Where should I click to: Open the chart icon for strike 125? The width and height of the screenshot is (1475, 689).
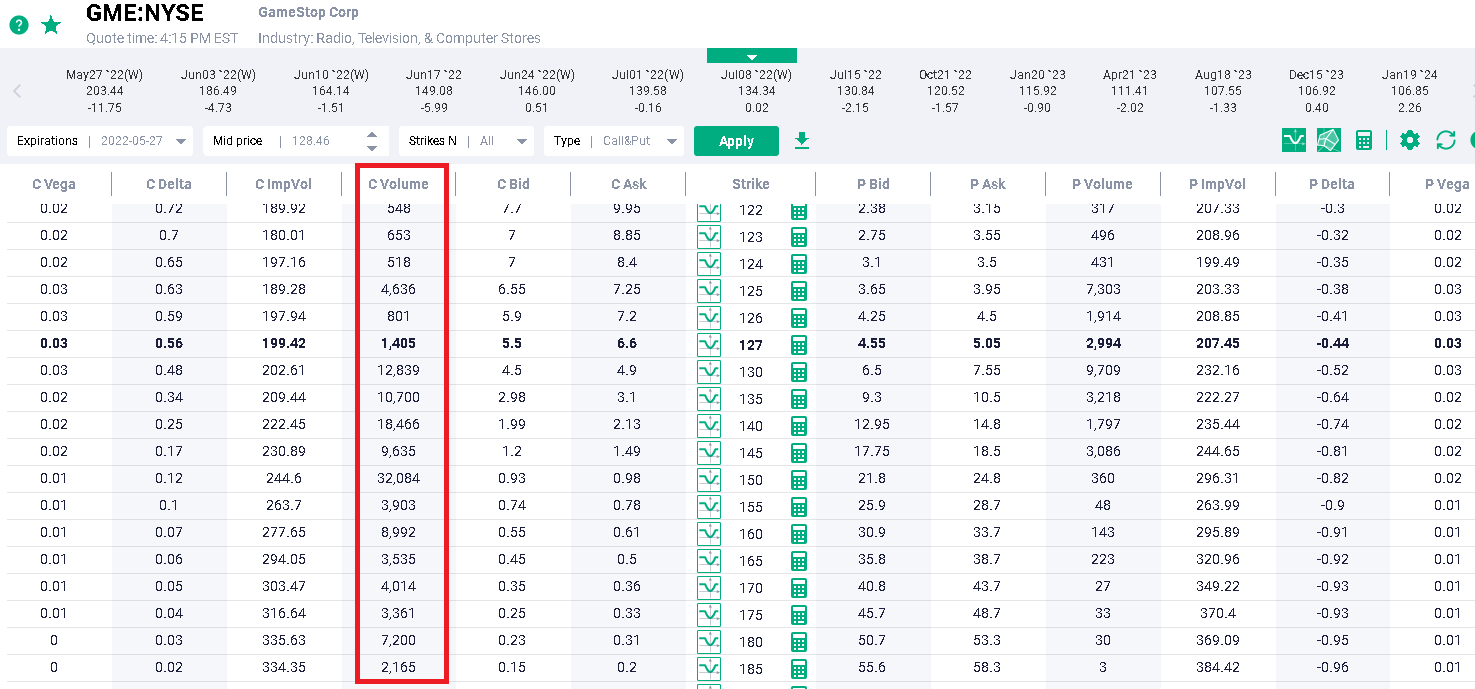click(709, 291)
